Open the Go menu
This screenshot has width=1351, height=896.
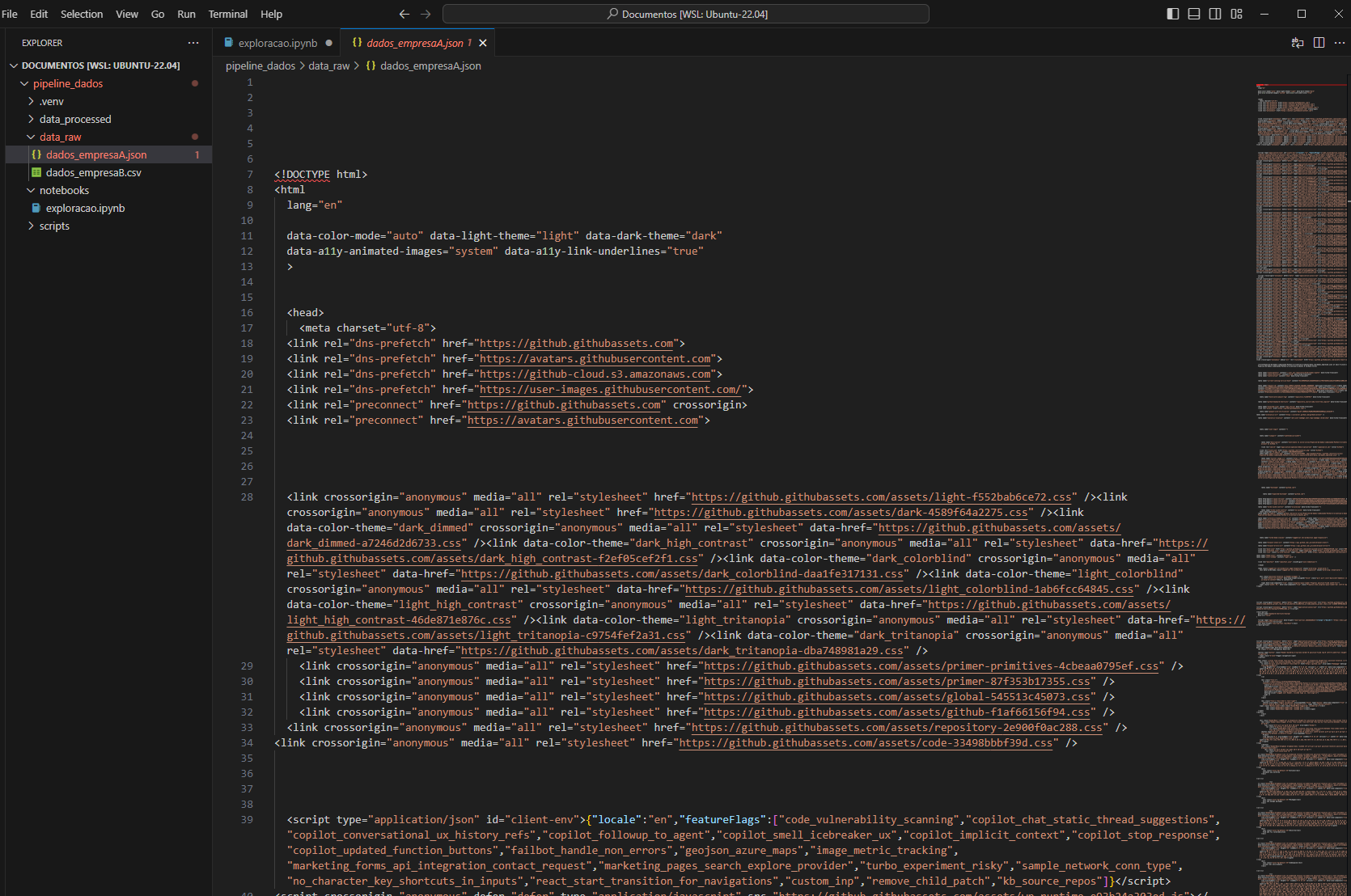click(x=158, y=14)
